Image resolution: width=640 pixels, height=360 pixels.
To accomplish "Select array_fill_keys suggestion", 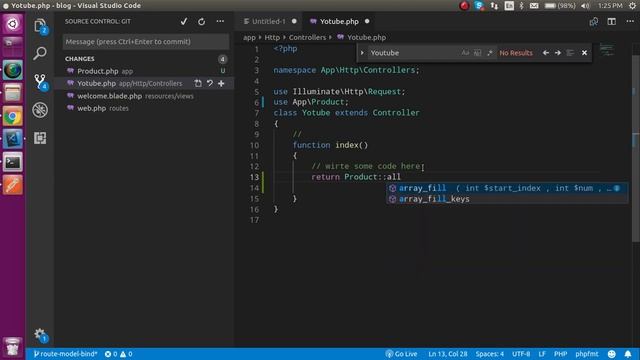I will (x=507, y=199).
